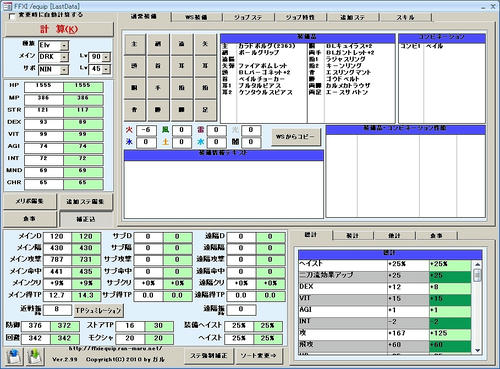Switch to the スキル tab
Viewport: 500px width, 369px height.
click(406, 17)
